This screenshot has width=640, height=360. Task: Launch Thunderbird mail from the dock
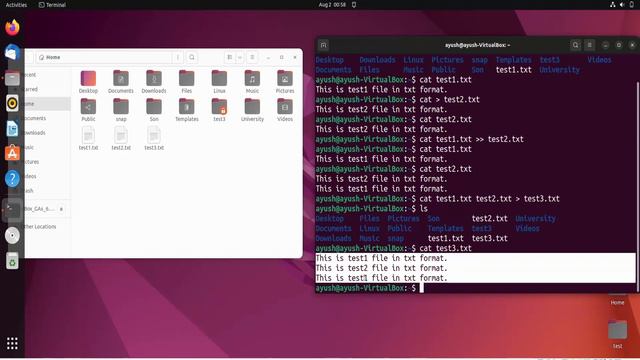[12, 53]
